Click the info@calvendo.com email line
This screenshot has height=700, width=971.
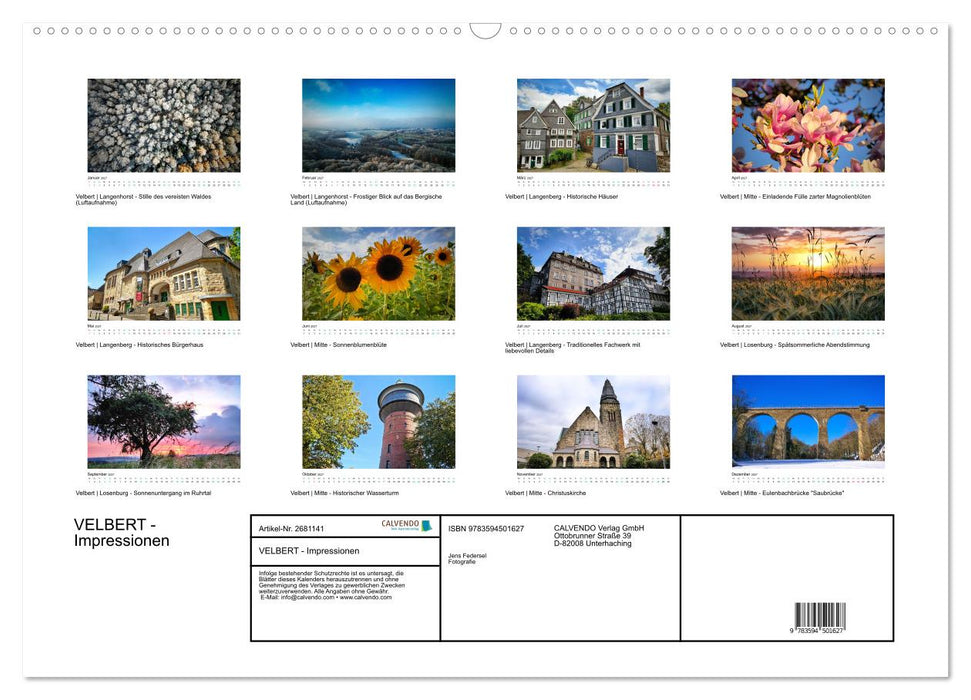point(326,597)
